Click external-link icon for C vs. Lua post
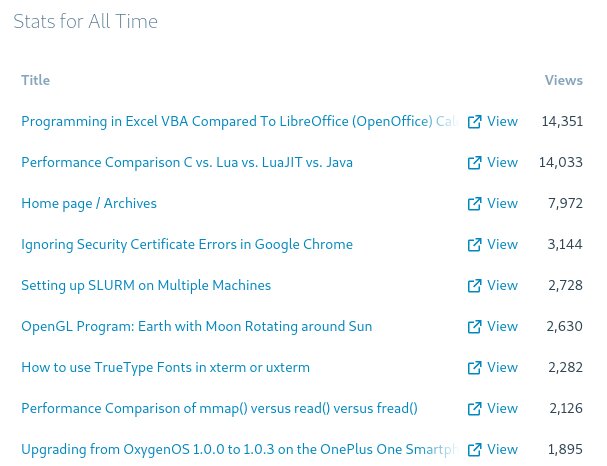Image resolution: width=607 pixels, height=466 pixels. pos(475,163)
